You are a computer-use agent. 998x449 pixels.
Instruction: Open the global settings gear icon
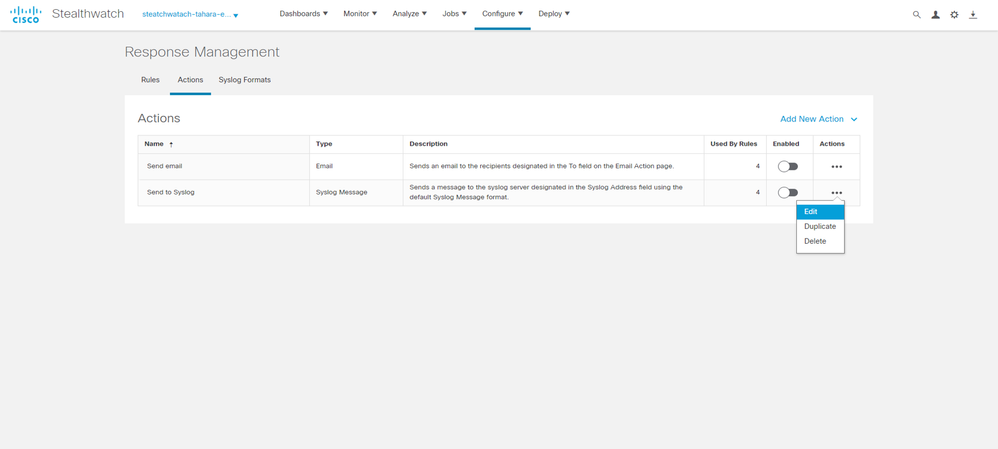954,15
